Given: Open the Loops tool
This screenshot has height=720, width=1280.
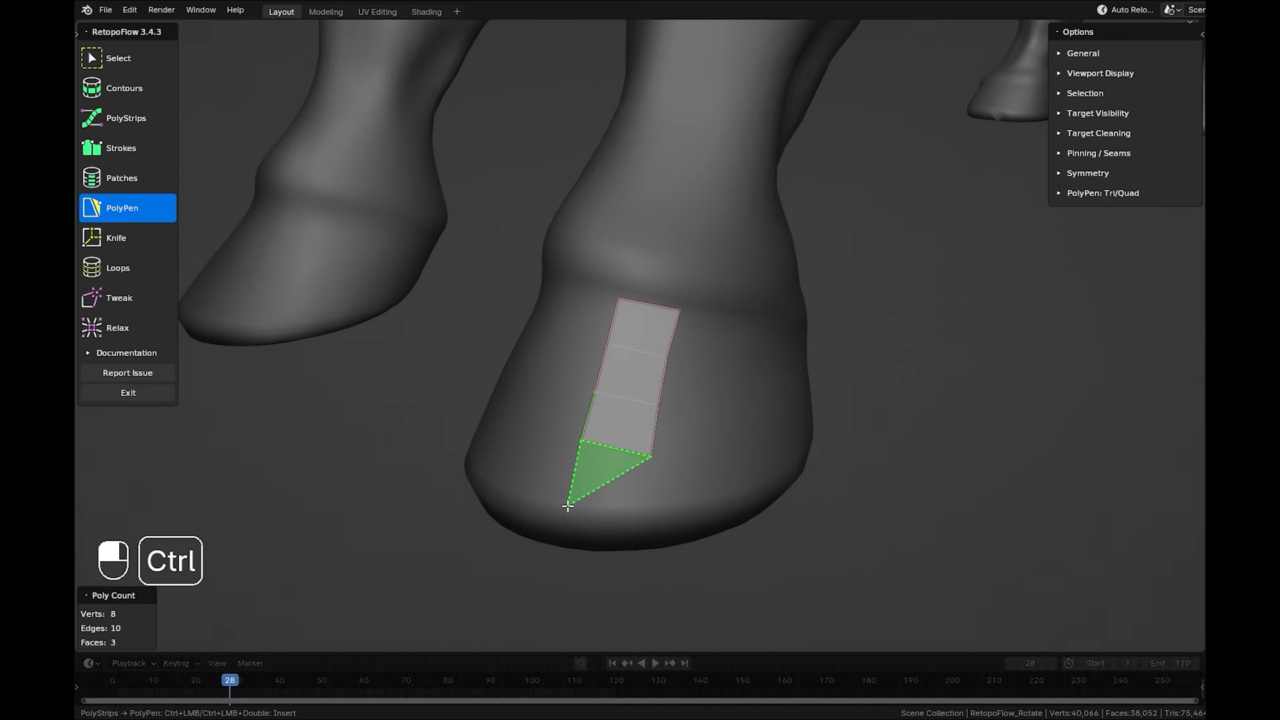Looking at the screenshot, I should pos(117,268).
